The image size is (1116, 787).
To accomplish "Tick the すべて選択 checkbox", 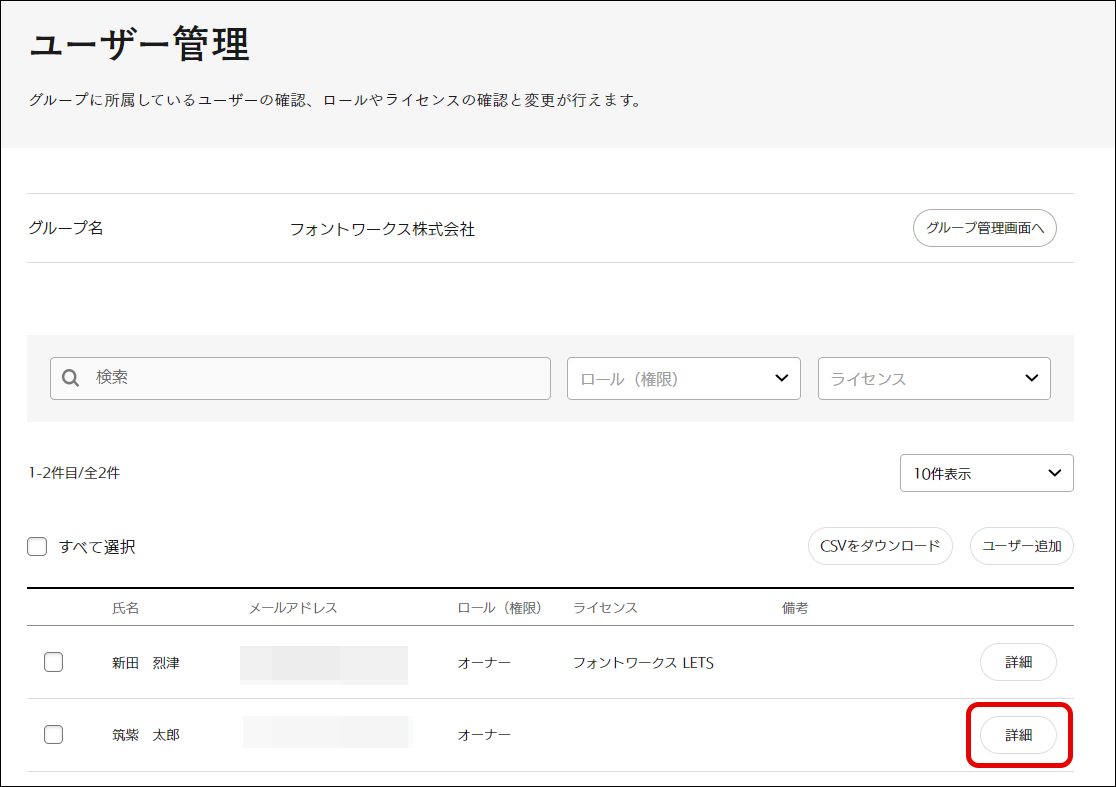I will [37, 547].
